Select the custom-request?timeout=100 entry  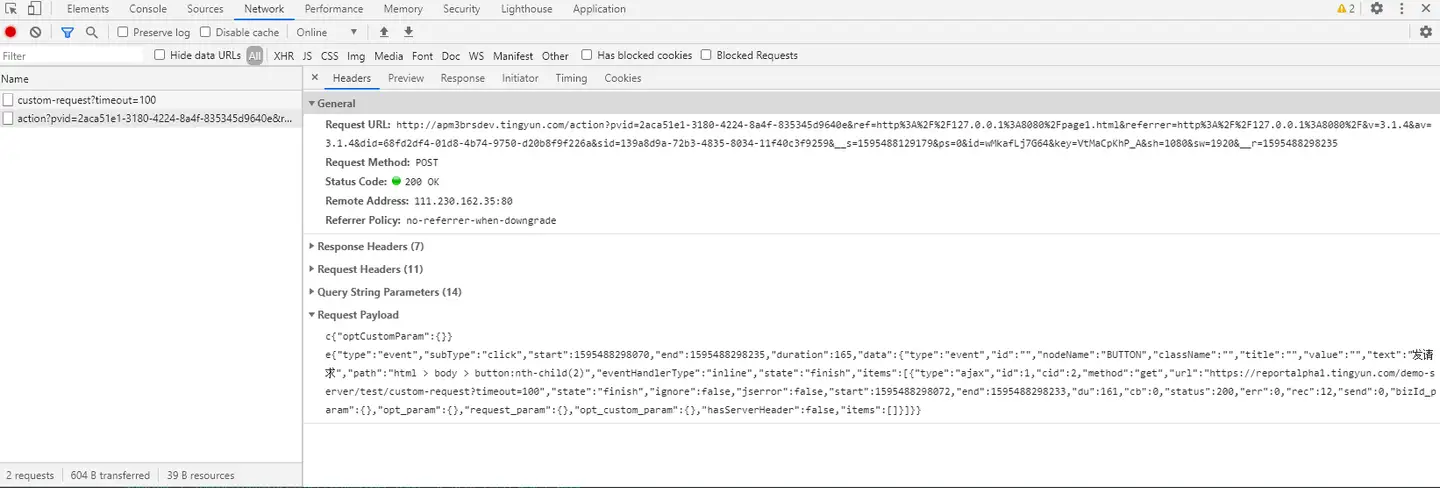pos(86,100)
